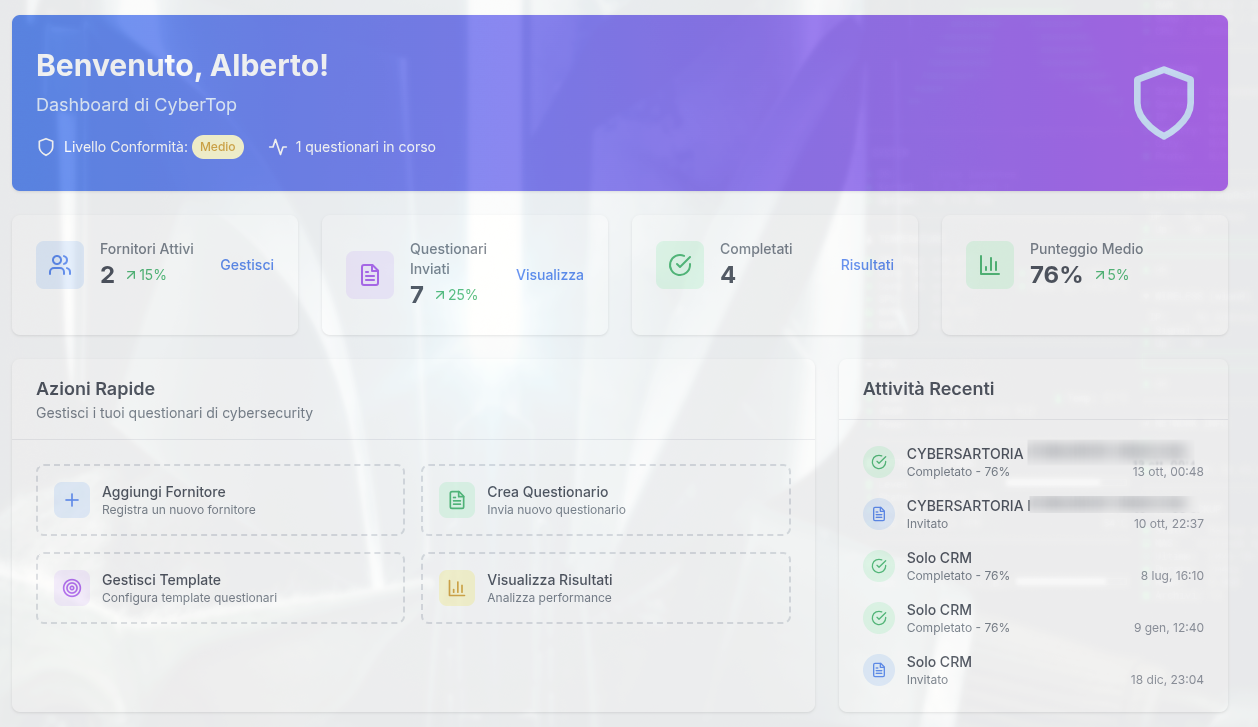Viewport: 1258px width, 727px height.
Task: Click the 15% growth indicator on Fornitori Attivi
Action: point(146,275)
